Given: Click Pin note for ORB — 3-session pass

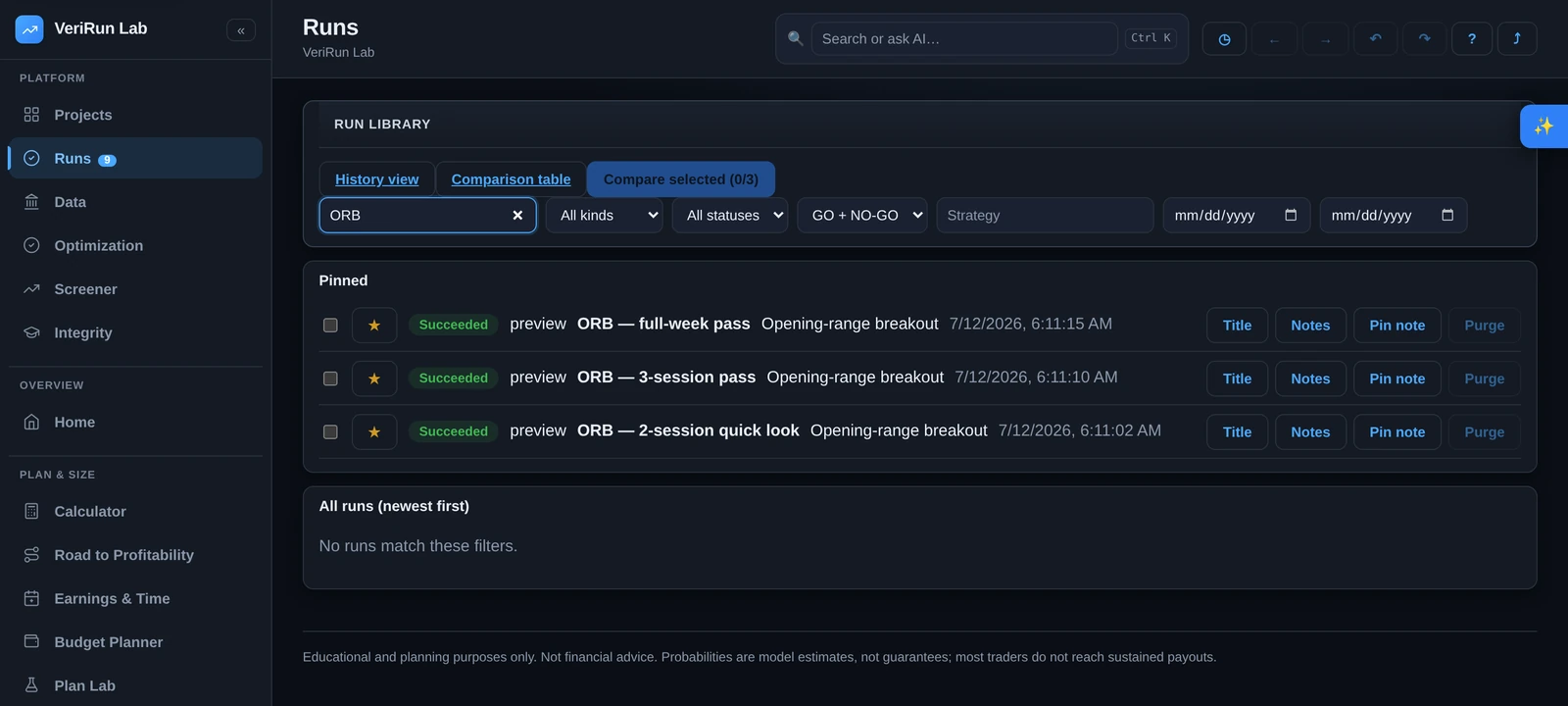Looking at the screenshot, I should tap(1397, 378).
